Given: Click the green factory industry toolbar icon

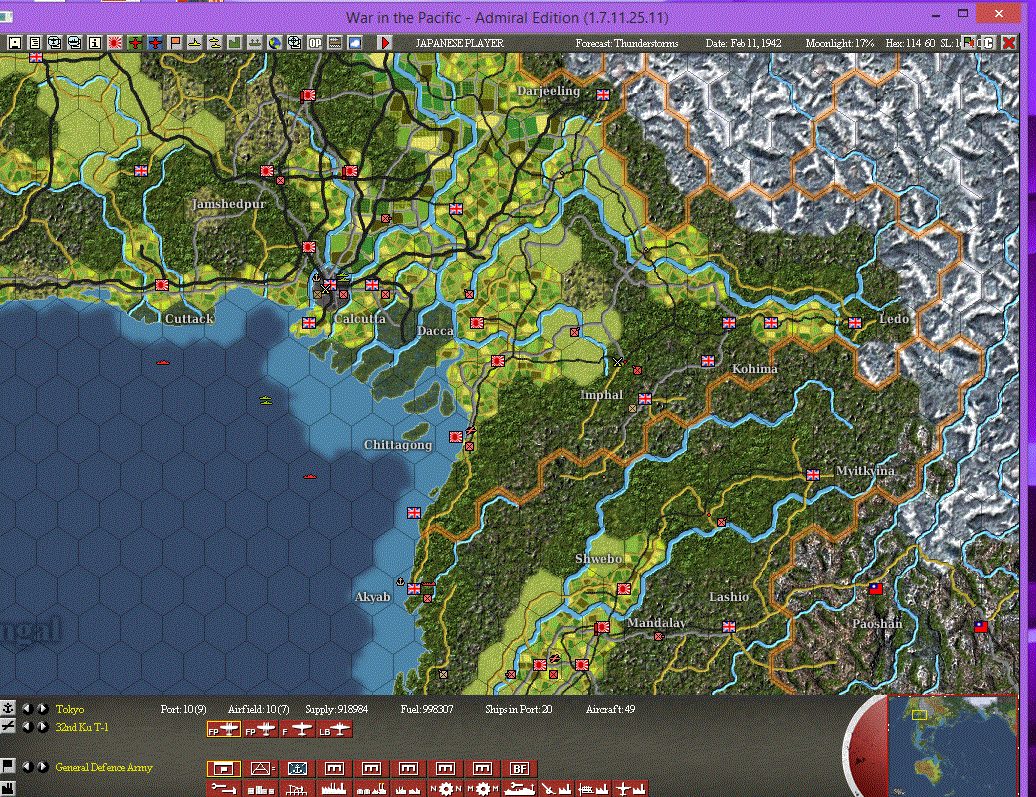Looking at the screenshot, I should (235, 43).
